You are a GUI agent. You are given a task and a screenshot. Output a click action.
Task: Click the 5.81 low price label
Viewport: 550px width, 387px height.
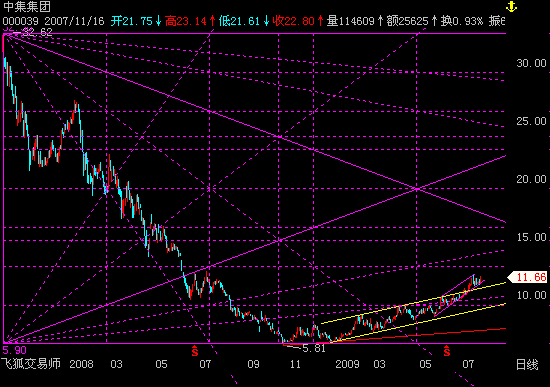tap(314, 348)
